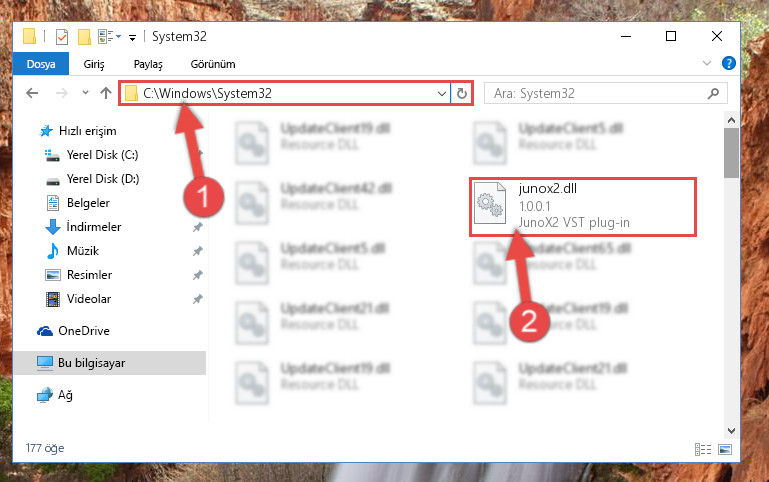Click the vertical scrollbar down arrow

[731, 431]
